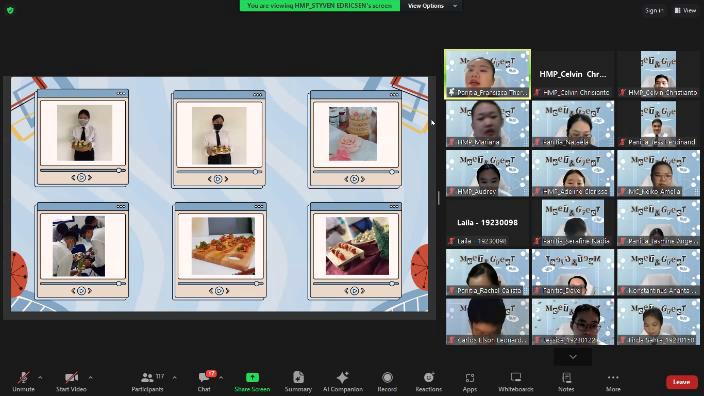The height and width of the screenshot is (396, 704).
Task: Open the Apps panel
Action: [x=470, y=382]
